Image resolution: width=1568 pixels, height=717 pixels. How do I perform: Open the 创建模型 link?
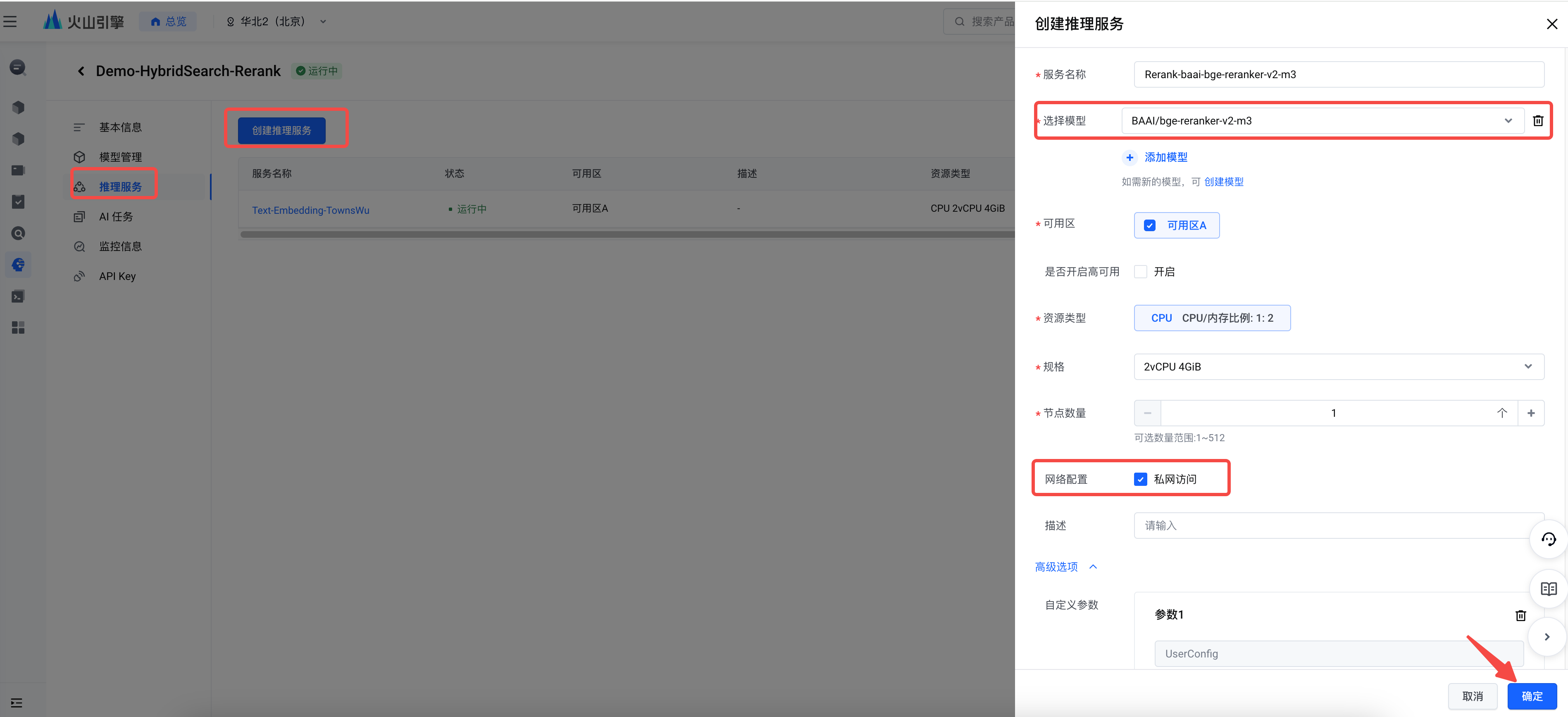1223,182
